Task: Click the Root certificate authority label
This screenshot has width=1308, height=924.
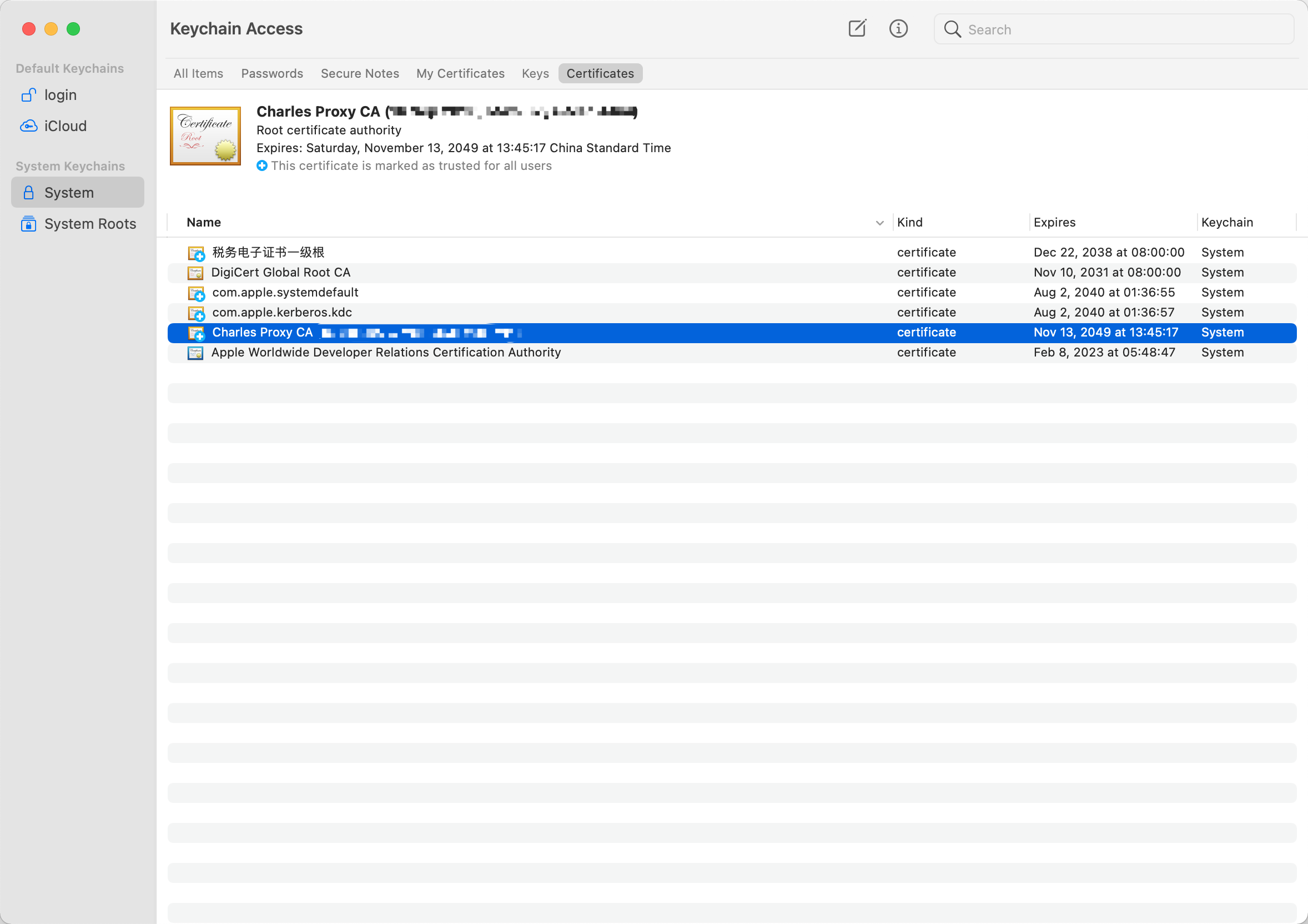Action: (329, 130)
